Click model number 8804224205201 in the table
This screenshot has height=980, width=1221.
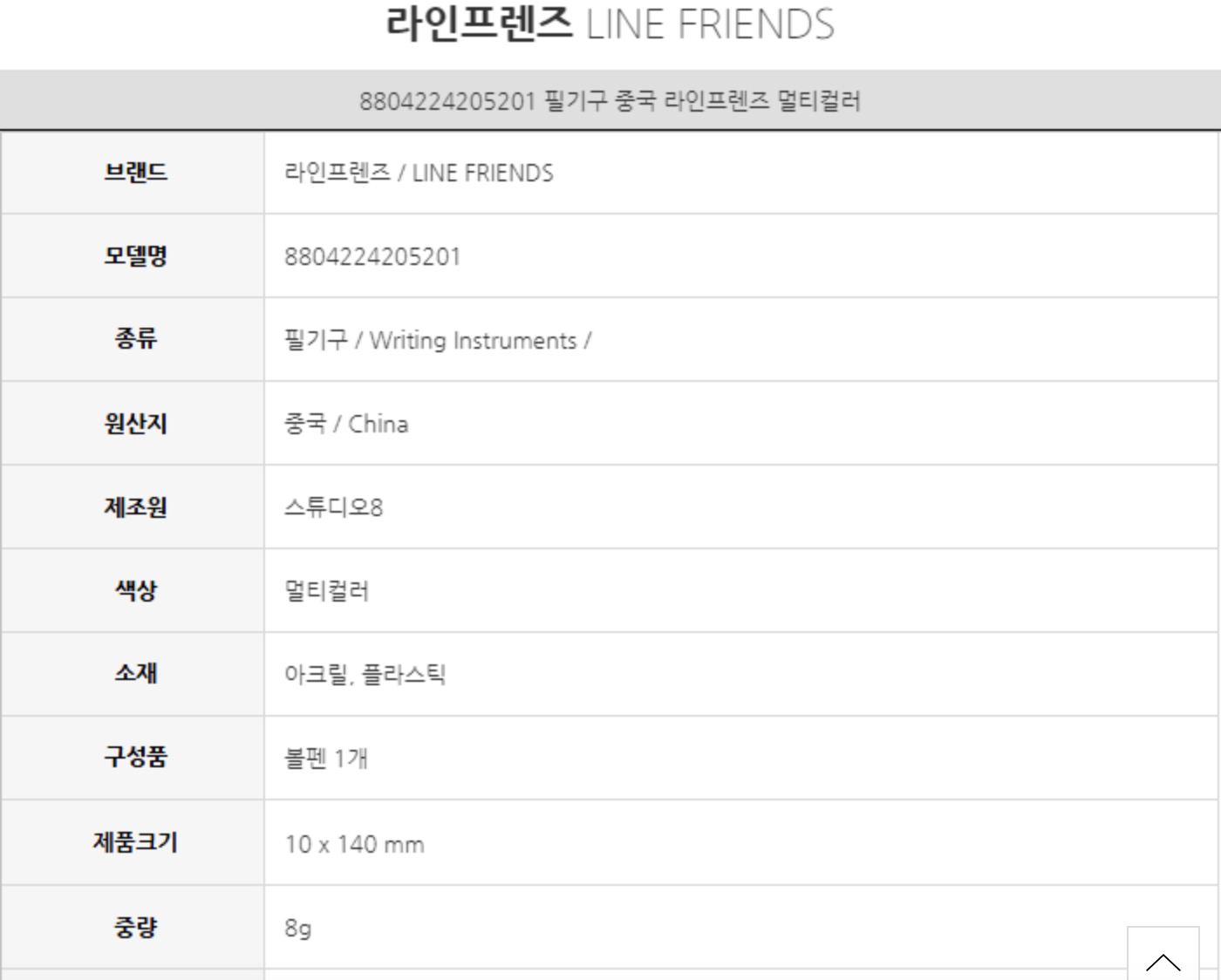372,256
